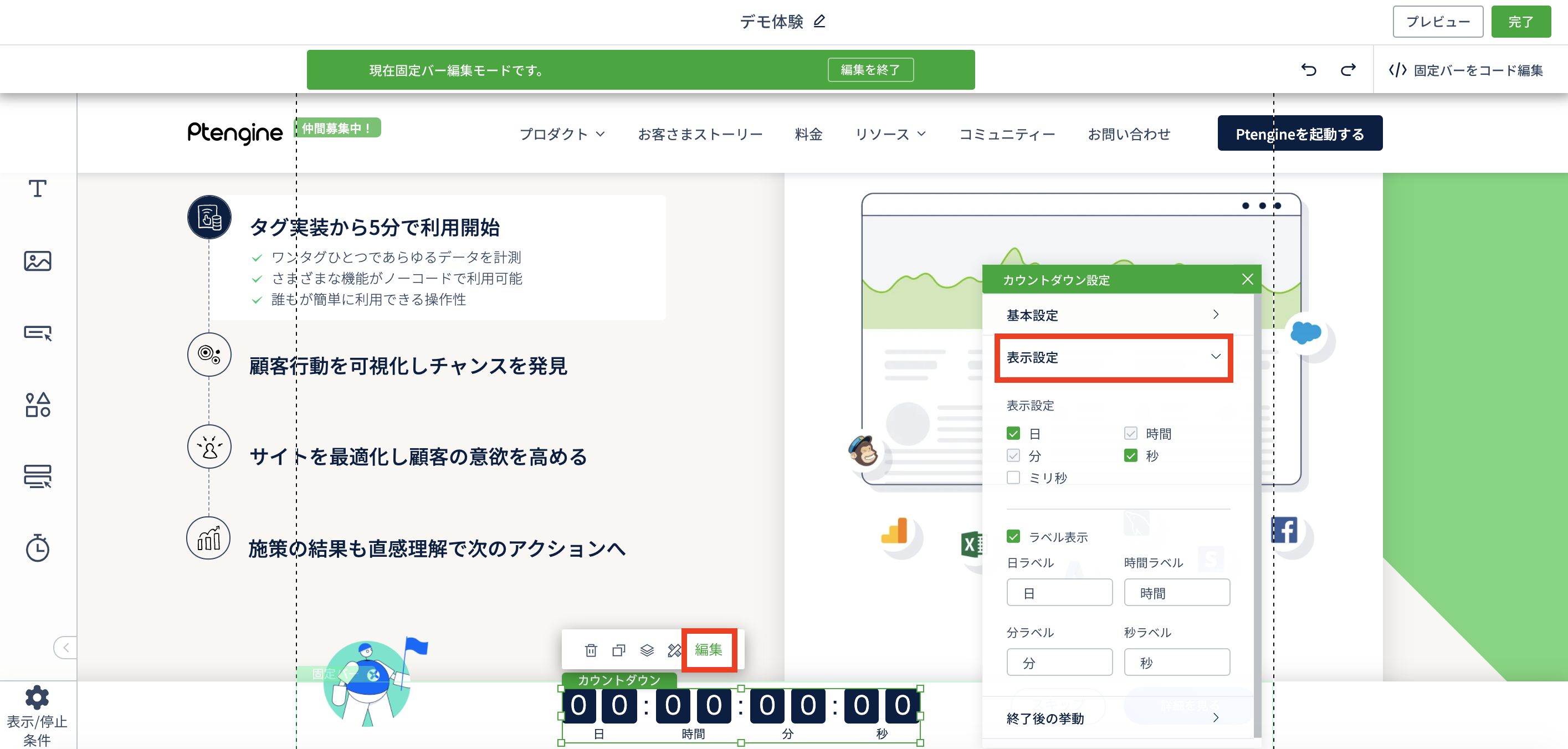
Task: Delete the countdown element with trash icon
Action: point(591,650)
